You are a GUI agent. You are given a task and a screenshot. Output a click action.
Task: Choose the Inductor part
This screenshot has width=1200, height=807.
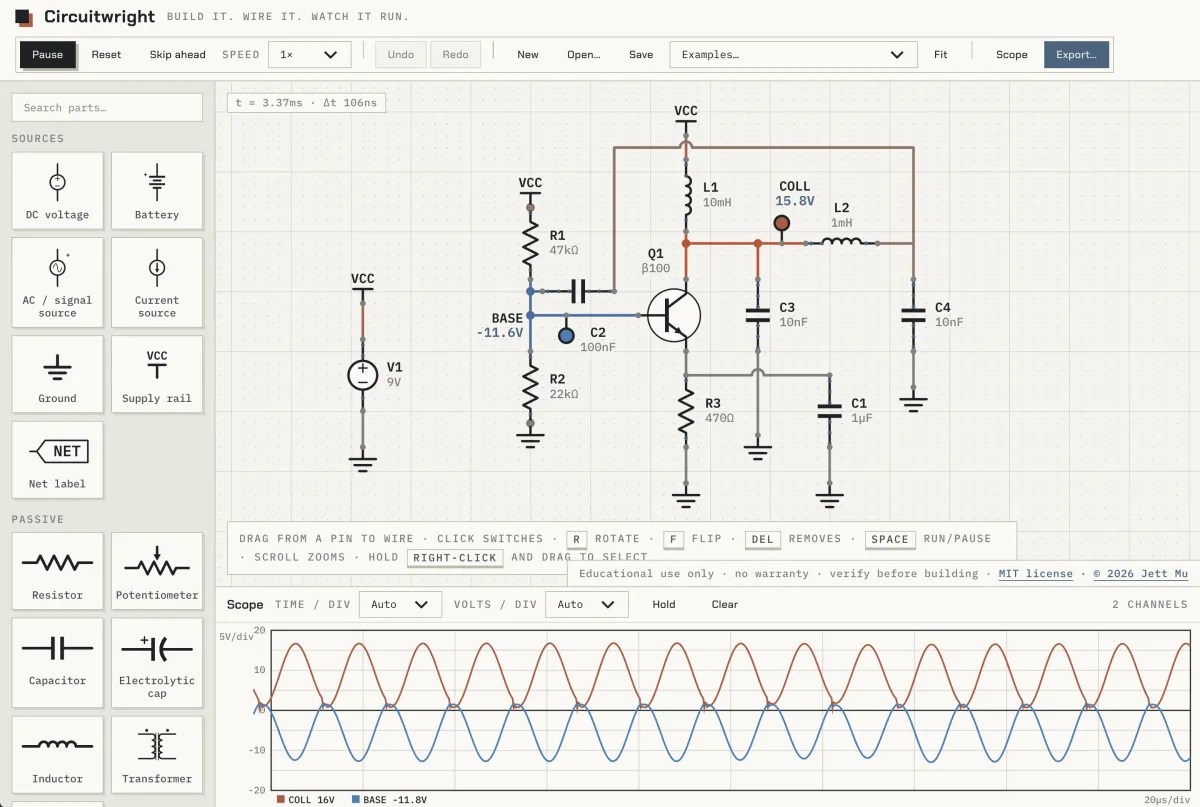57,754
